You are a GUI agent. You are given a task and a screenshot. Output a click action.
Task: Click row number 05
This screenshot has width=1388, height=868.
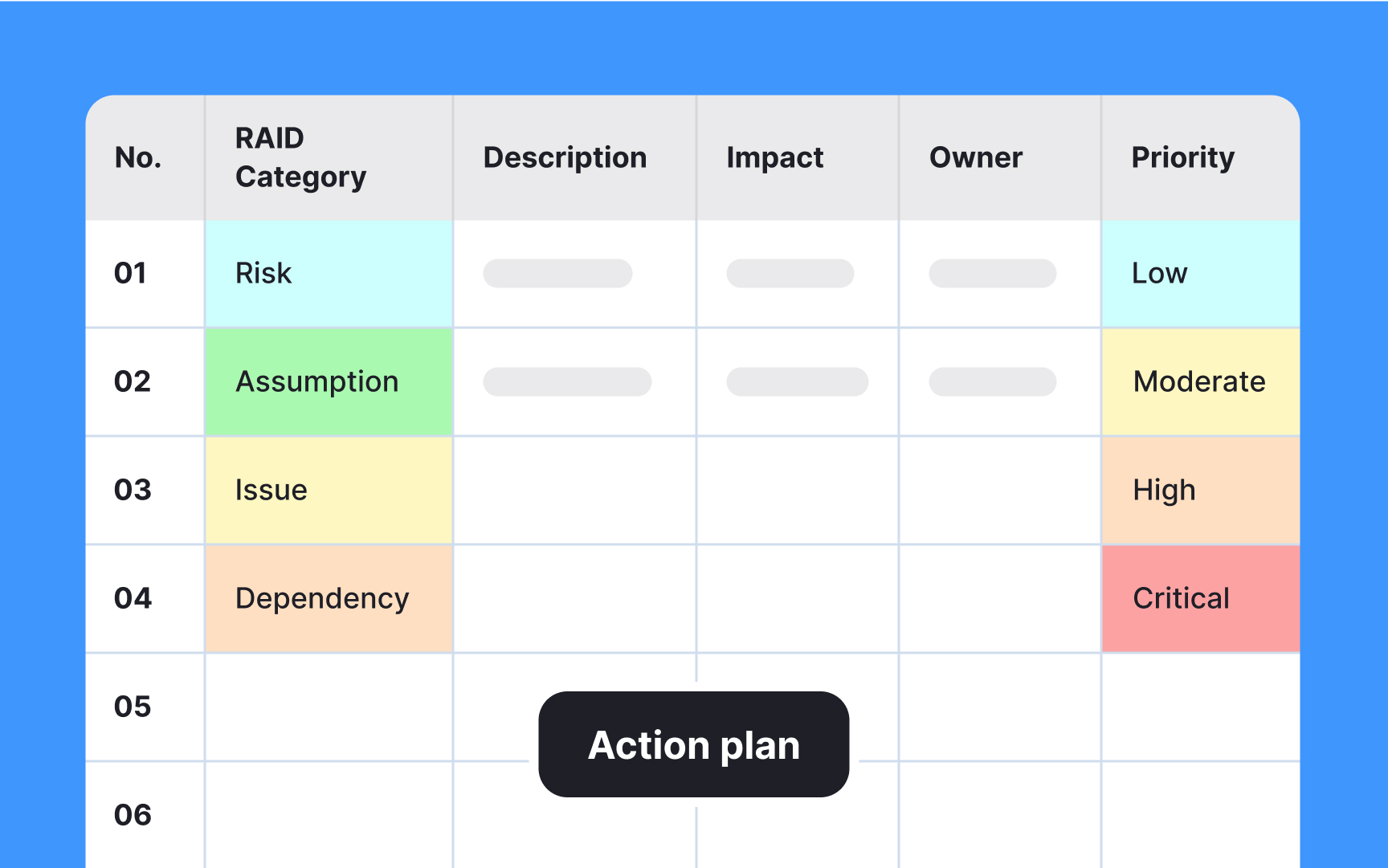133,707
